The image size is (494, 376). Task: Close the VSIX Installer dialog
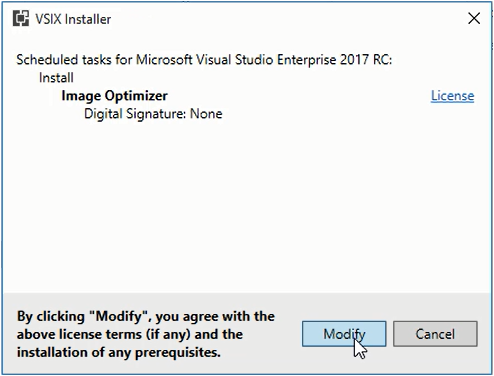474,18
